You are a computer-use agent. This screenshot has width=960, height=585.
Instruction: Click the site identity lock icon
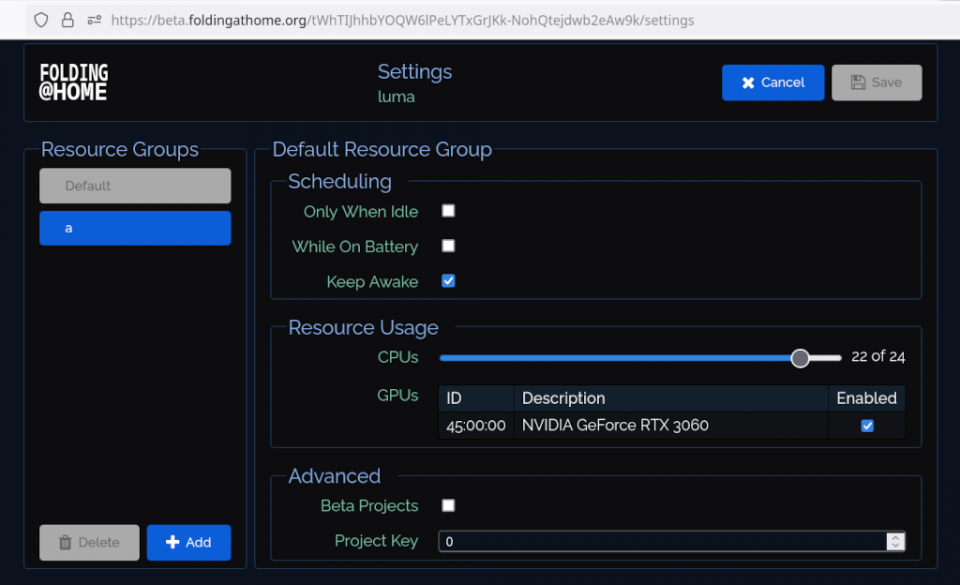point(66,19)
